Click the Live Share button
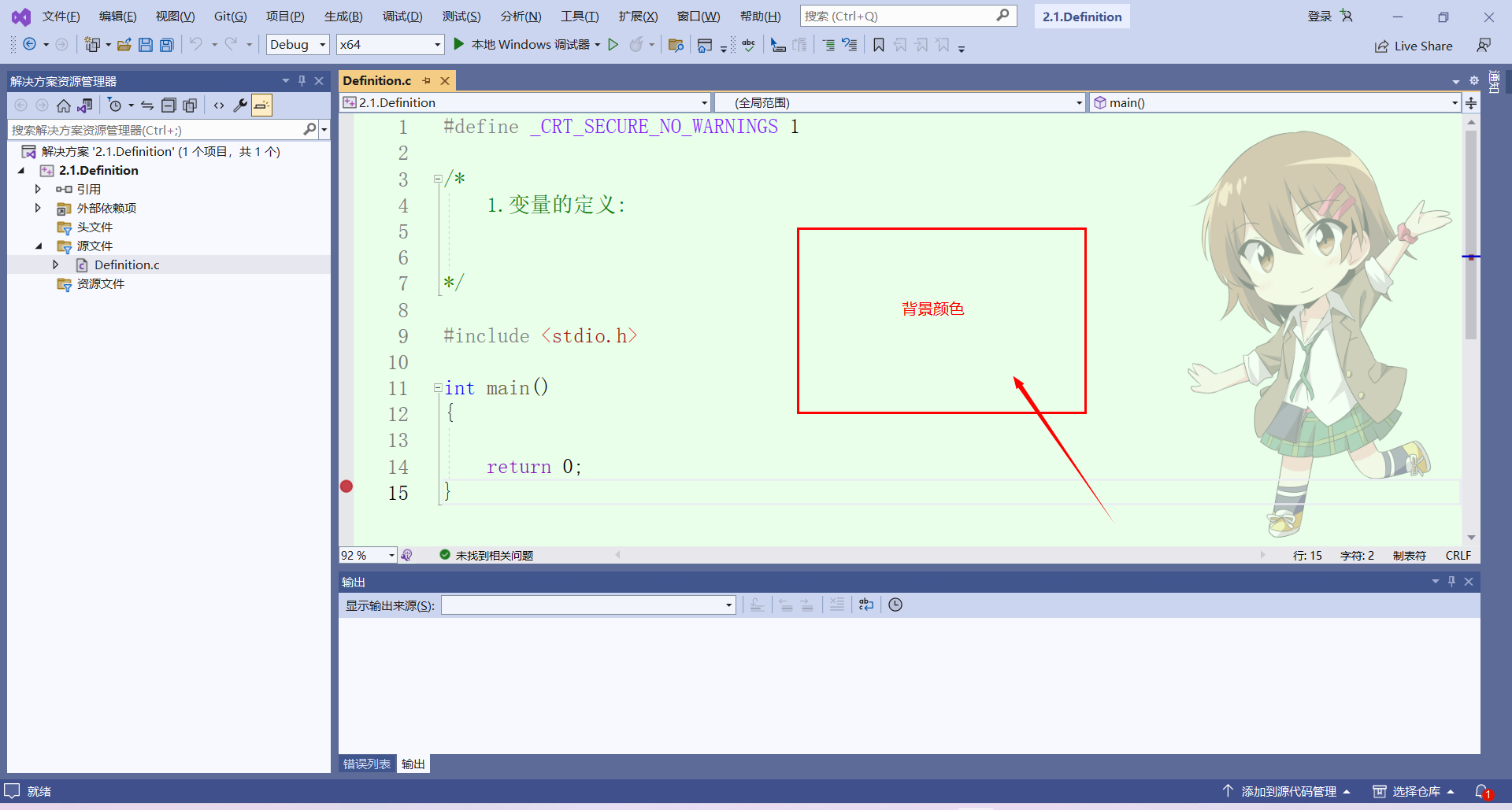 click(1414, 46)
